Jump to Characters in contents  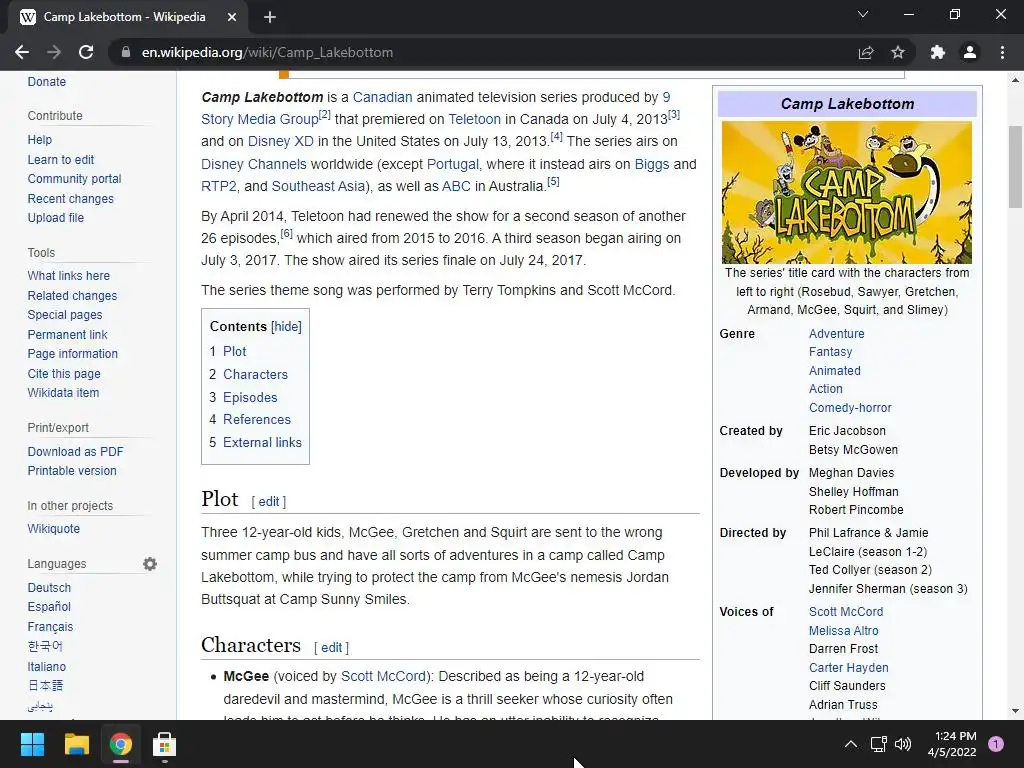(255, 374)
